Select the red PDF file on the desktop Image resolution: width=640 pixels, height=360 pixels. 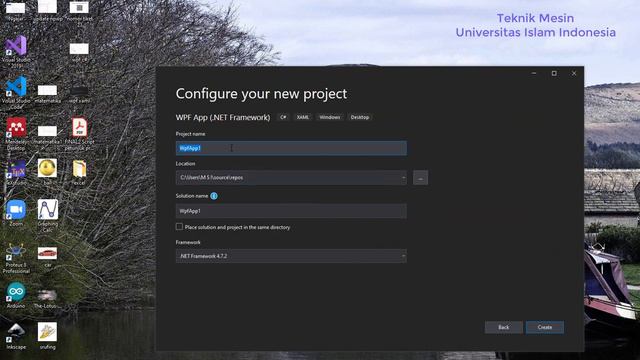(79, 133)
